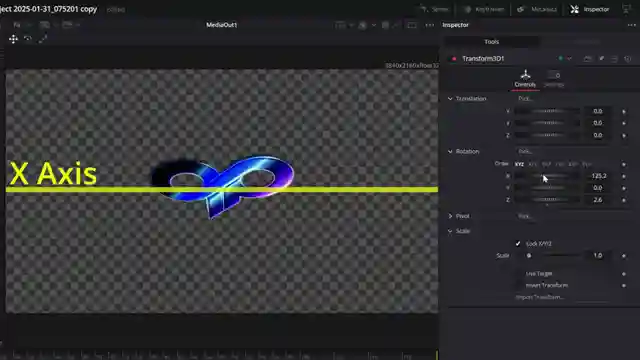Viewport: 640px width, 360px height.
Task: Click the project title text at top
Action: [x=49, y=9]
